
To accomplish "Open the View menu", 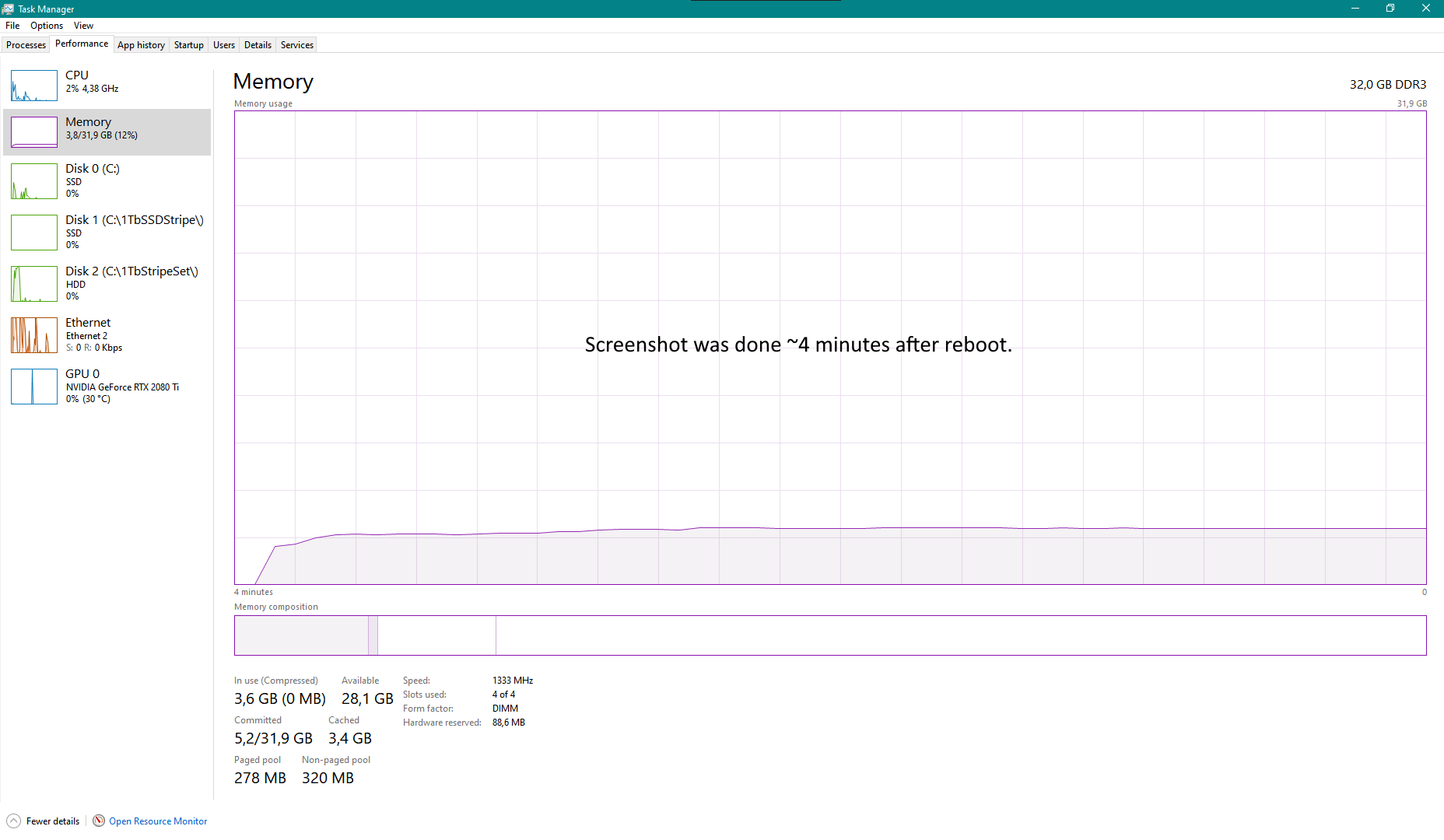I will (x=83, y=26).
